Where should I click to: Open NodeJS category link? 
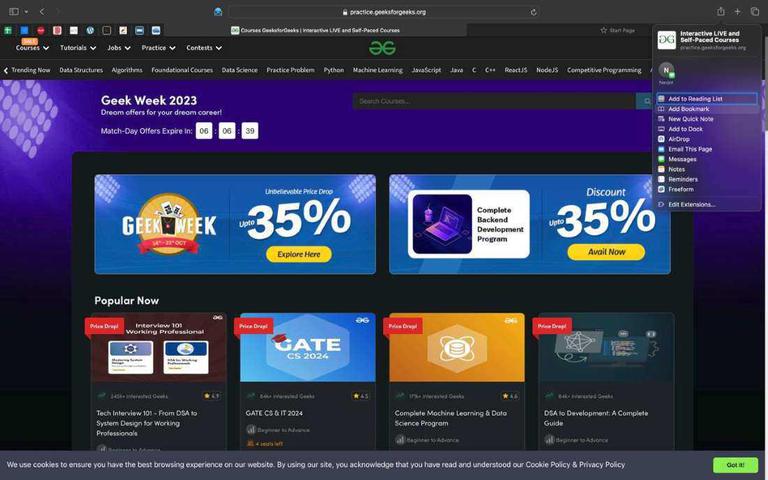tap(547, 70)
